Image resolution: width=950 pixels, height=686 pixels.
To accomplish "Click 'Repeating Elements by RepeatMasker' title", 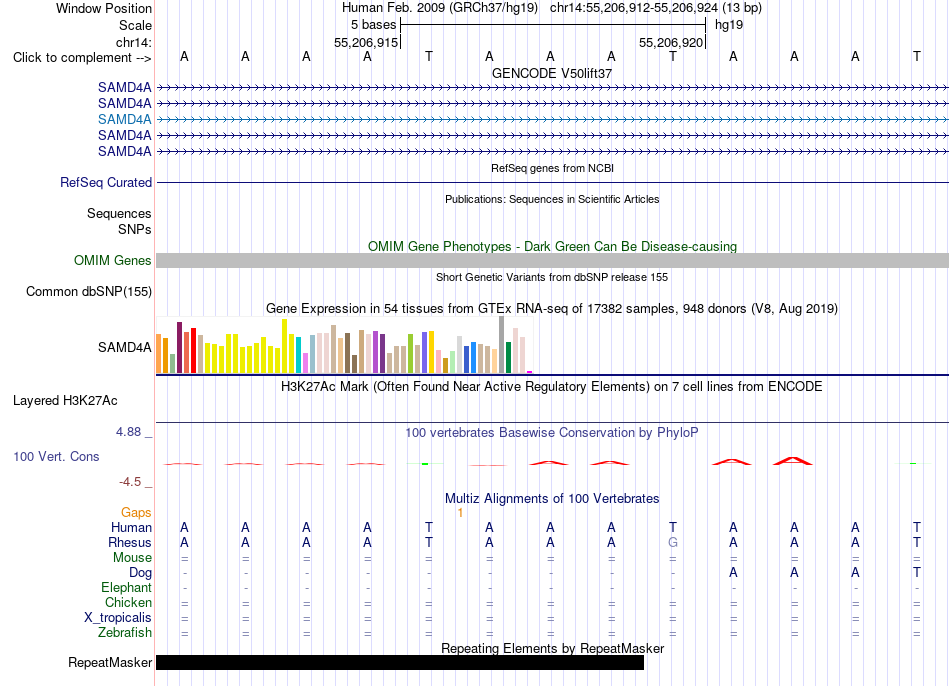I will tap(552, 648).
